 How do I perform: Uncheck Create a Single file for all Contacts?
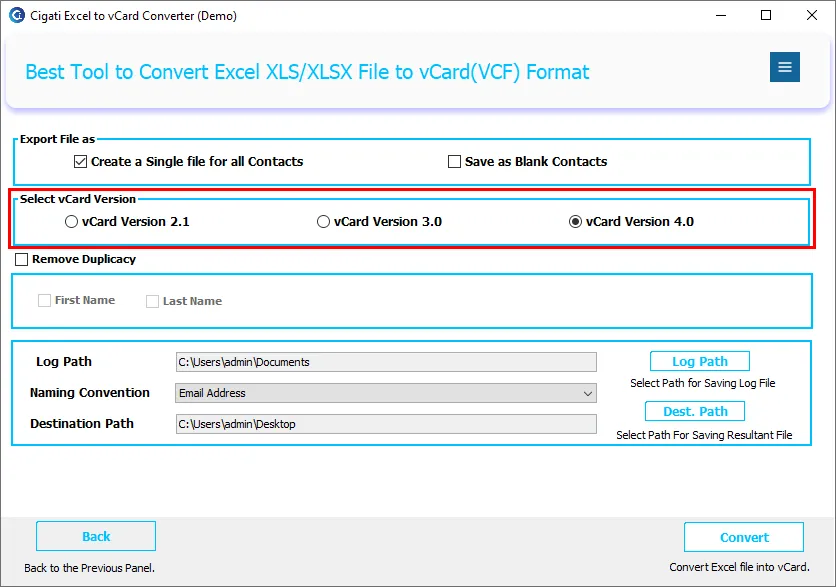(81, 162)
